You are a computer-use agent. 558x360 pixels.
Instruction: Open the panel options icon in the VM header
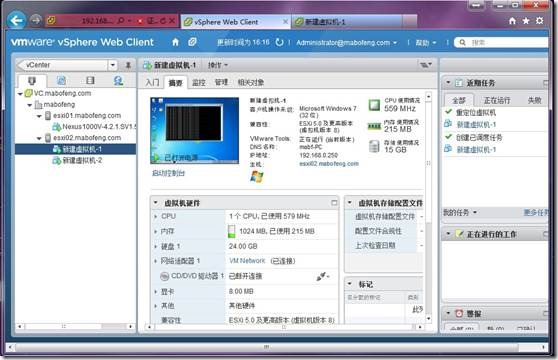tap(425, 65)
